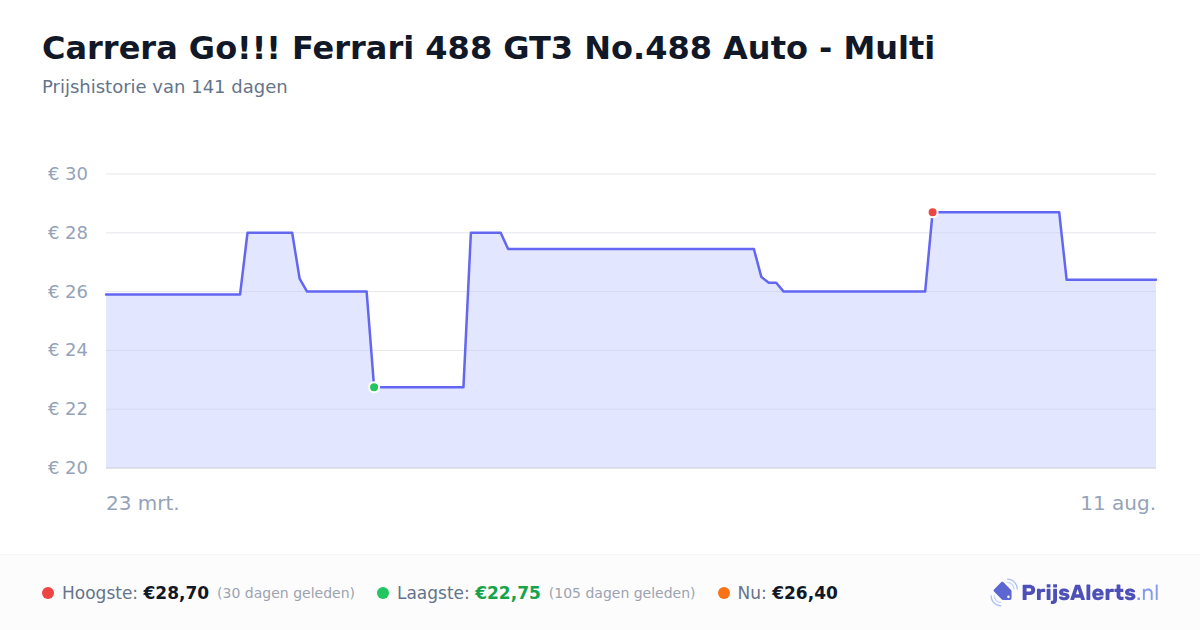Image resolution: width=1200 pixels, height=630 pixels.
Task: Click the red highest-price dot on the chart
Action: (932, 212)
